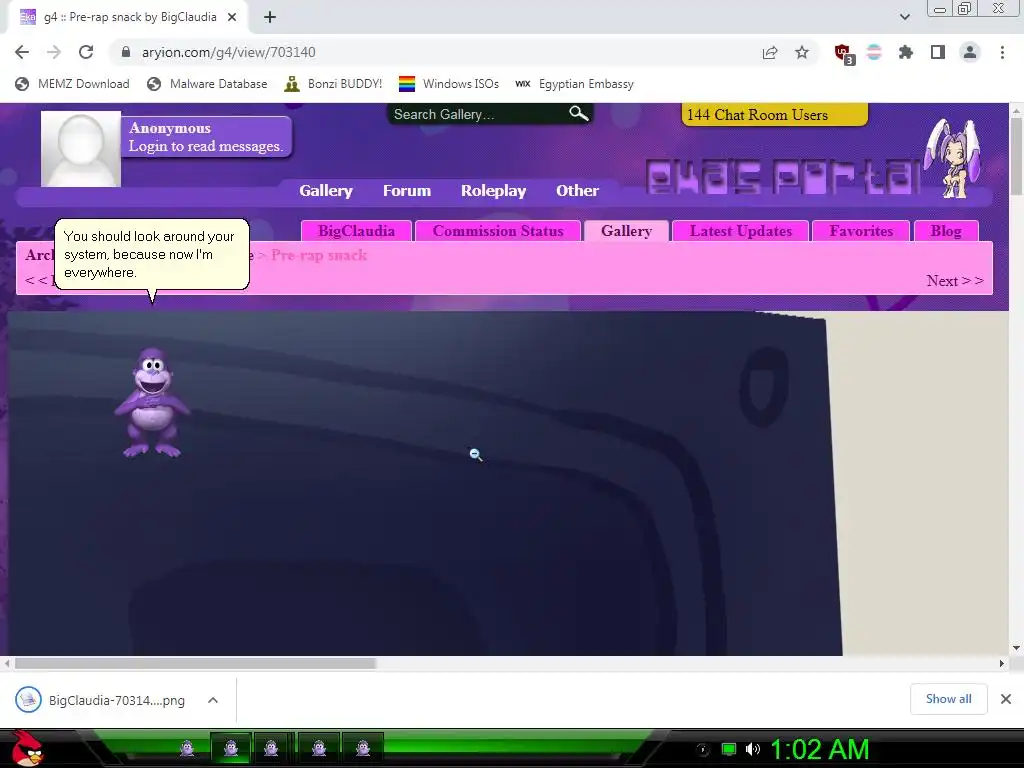The width and height of the screenshot is (1024, 768).
Task: Switch to the Favorites tab
Action: click(x=861, y=231)
